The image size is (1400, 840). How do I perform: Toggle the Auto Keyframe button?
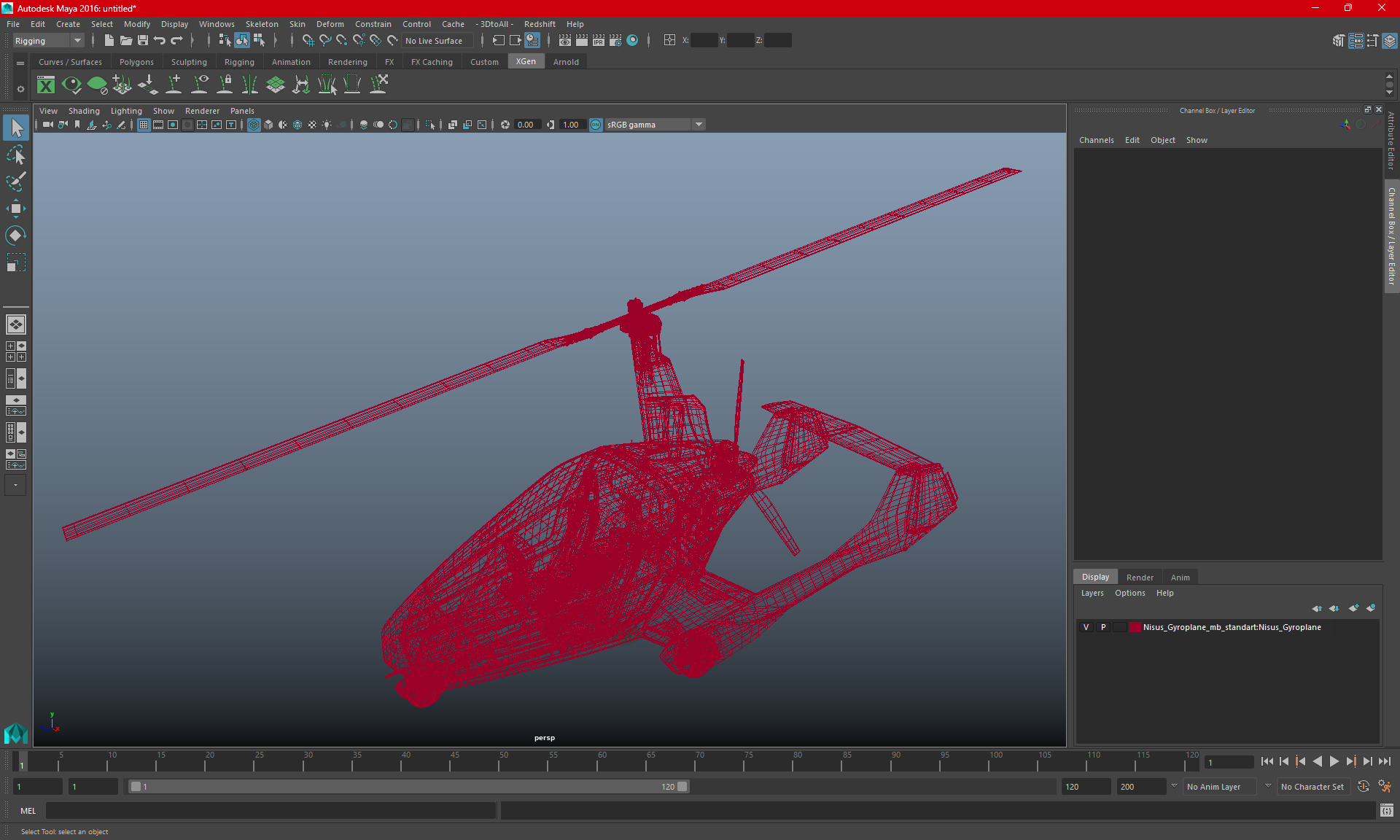pos(1364,787)
